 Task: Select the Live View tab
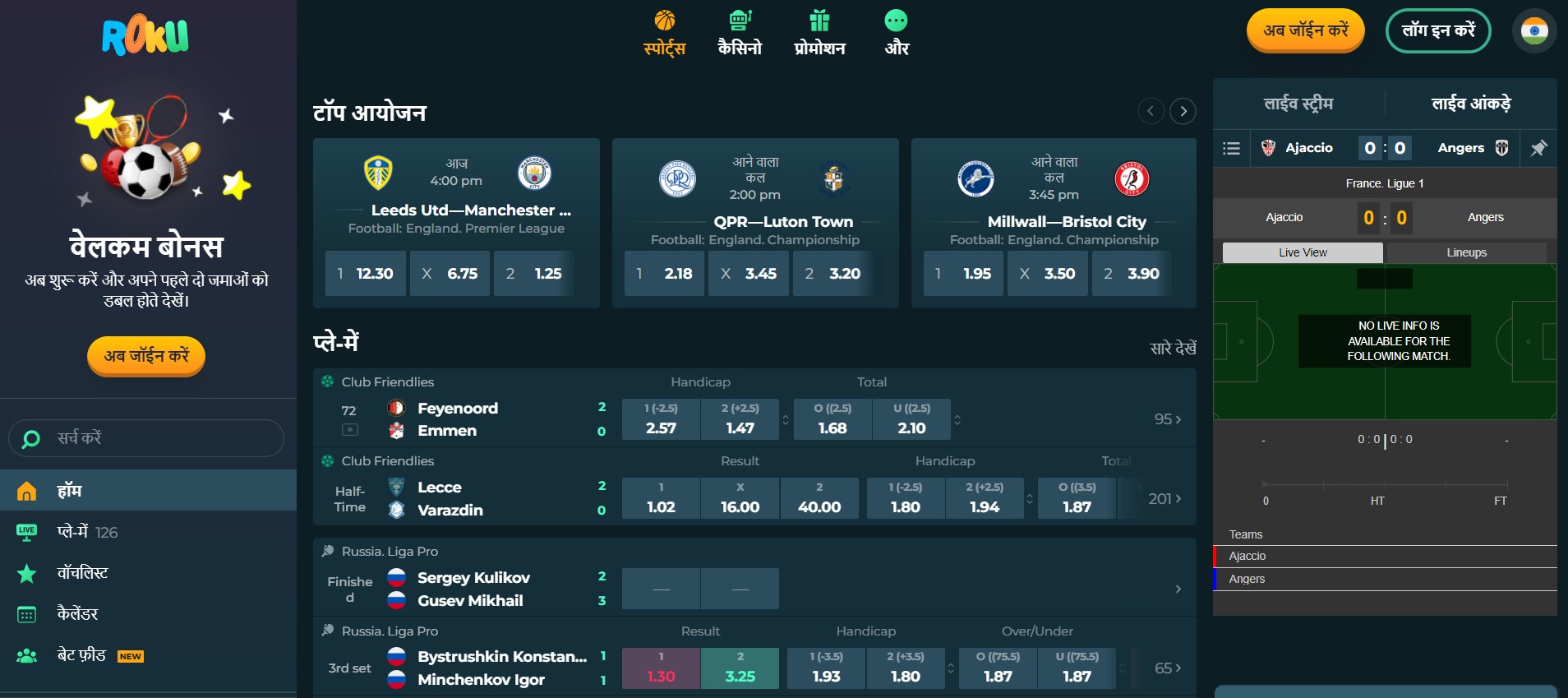click(x=1303, y=252)
